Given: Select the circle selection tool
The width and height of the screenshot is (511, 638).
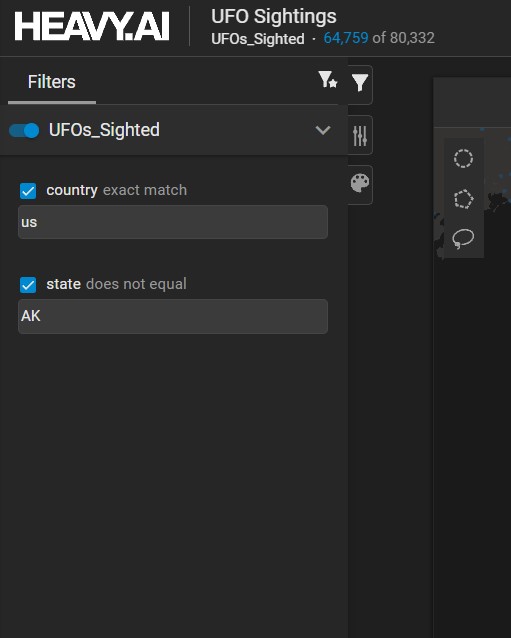Looking at the screenshot, I should [463, 159].
